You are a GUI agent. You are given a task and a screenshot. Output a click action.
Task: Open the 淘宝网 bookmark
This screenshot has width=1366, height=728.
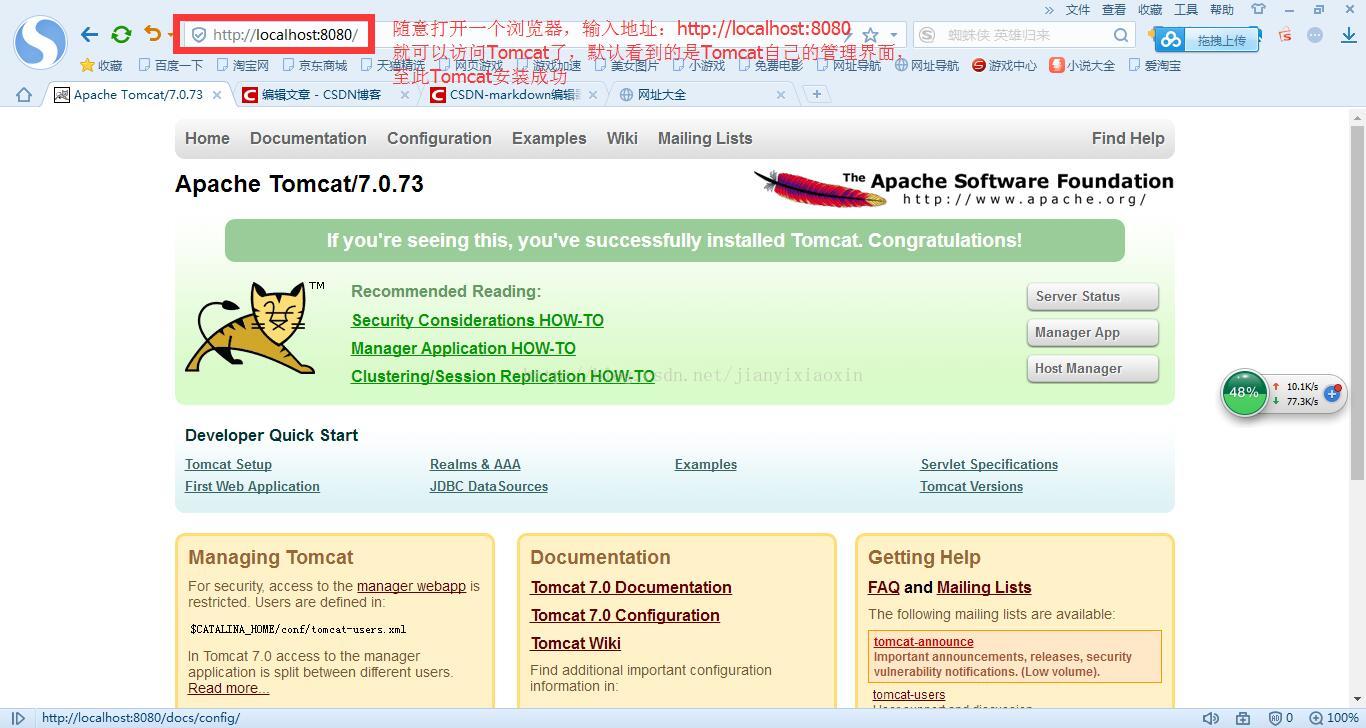[243, 65]
